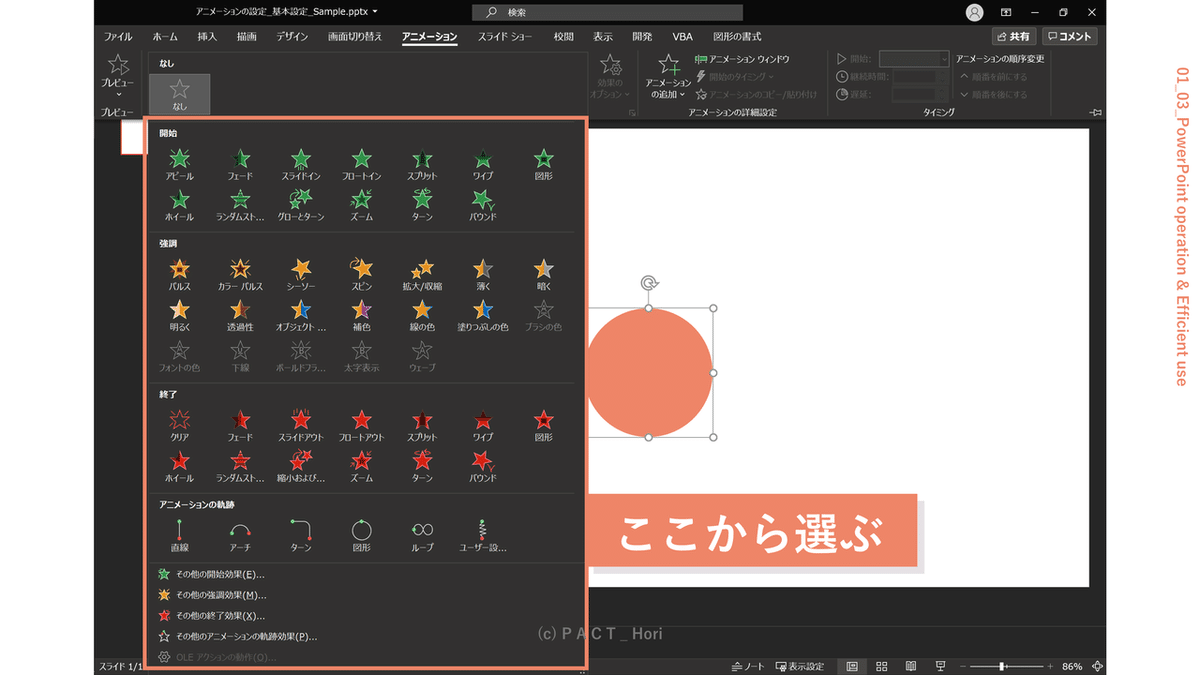Choose バウンド in the 終了 section
This screenshot has height=675, width=1200.
point(483,467)
